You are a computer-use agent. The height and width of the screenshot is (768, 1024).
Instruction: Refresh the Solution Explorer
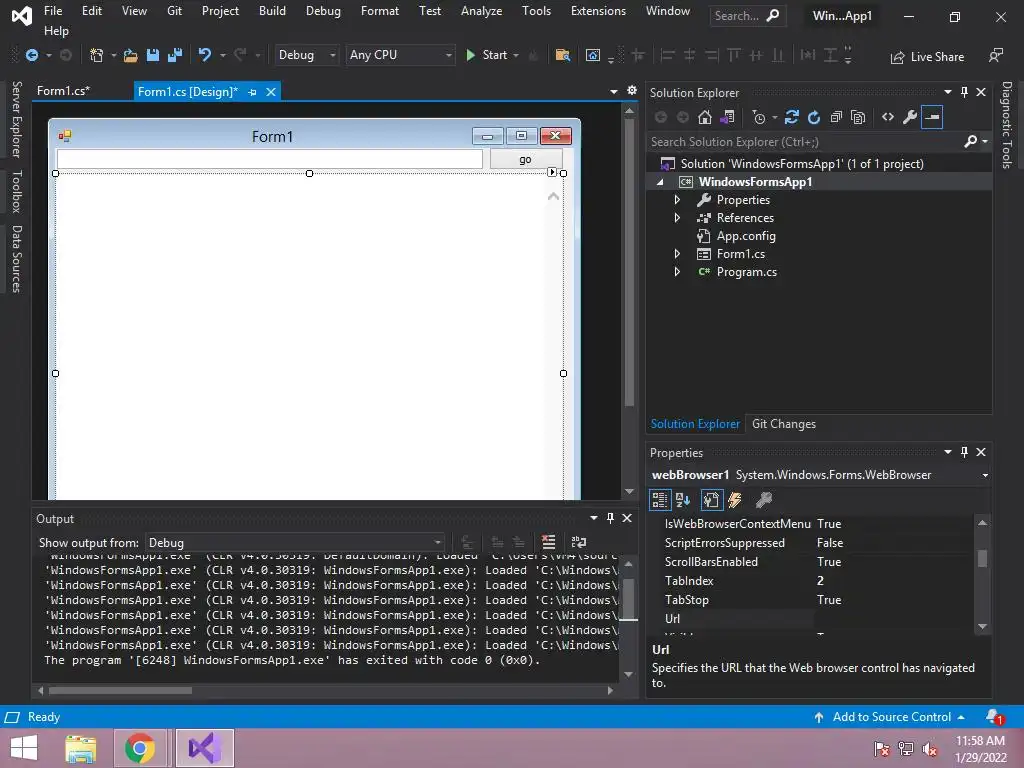pos(814,117)
